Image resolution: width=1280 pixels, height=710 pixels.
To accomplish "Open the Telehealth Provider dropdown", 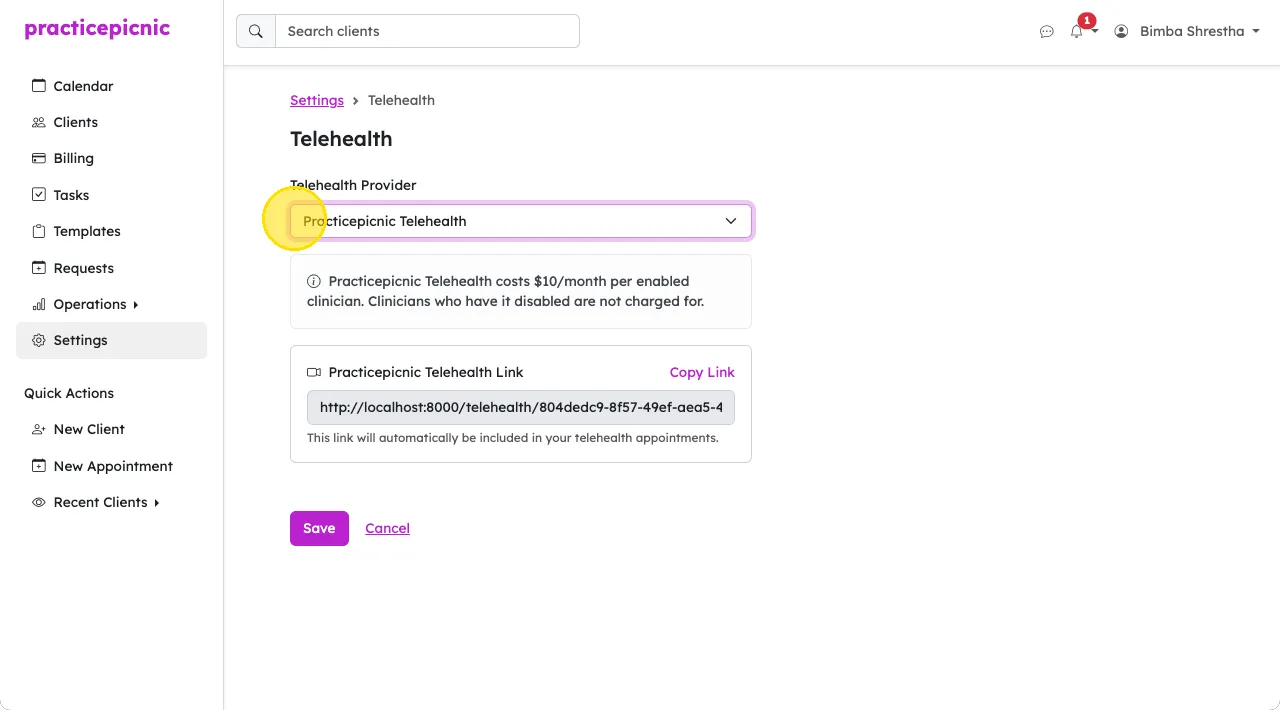I will tap(521, 221).
